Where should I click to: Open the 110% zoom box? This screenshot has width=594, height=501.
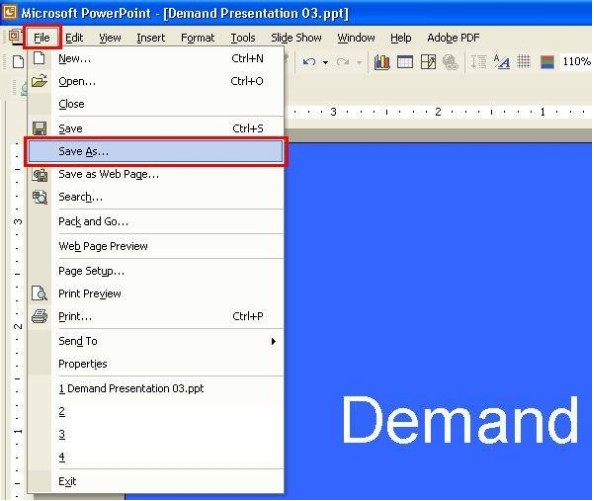pos(576,61)
